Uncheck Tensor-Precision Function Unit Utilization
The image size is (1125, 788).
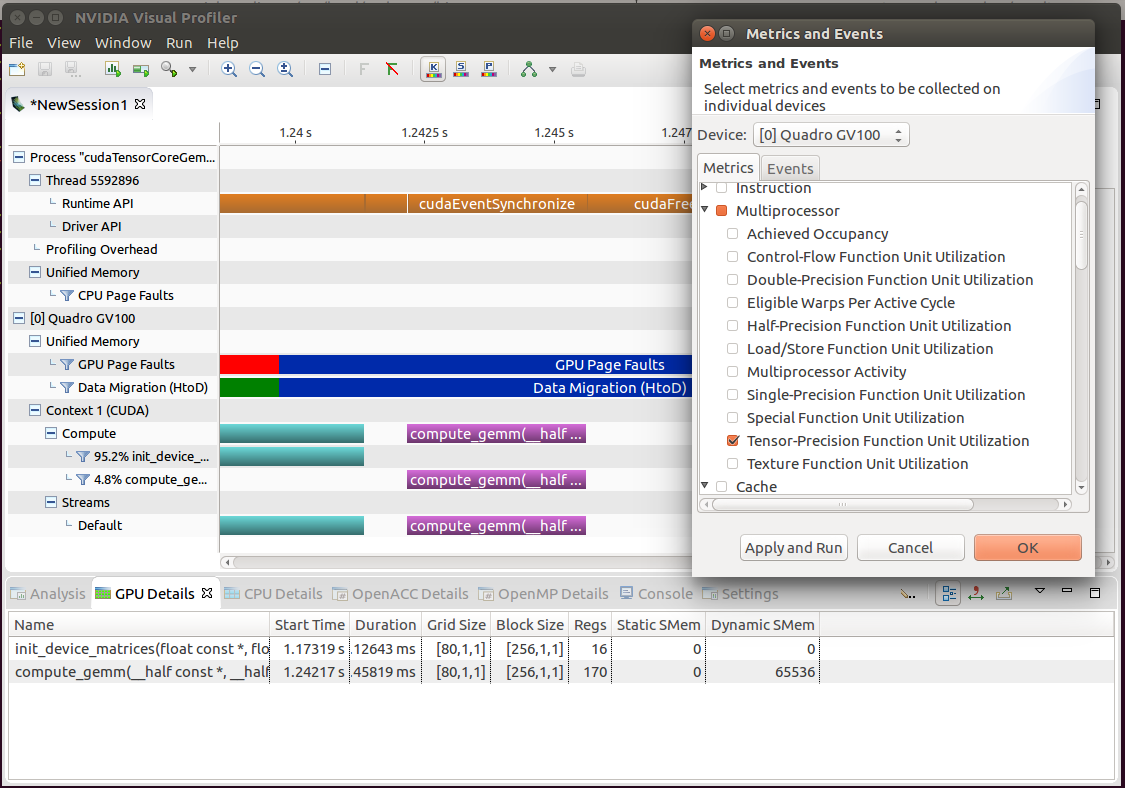[732, 440]
